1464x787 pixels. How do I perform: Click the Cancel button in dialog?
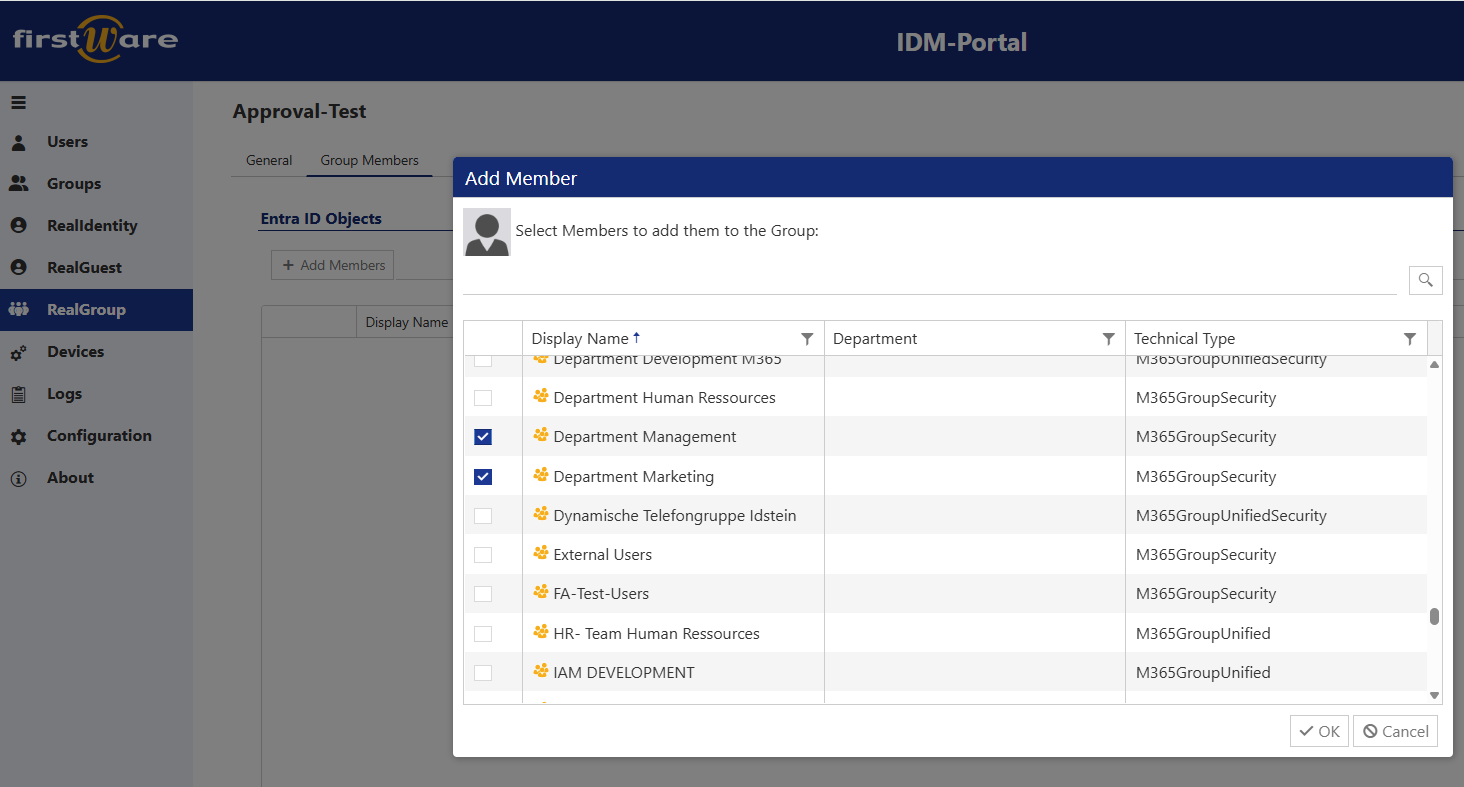1395,731
